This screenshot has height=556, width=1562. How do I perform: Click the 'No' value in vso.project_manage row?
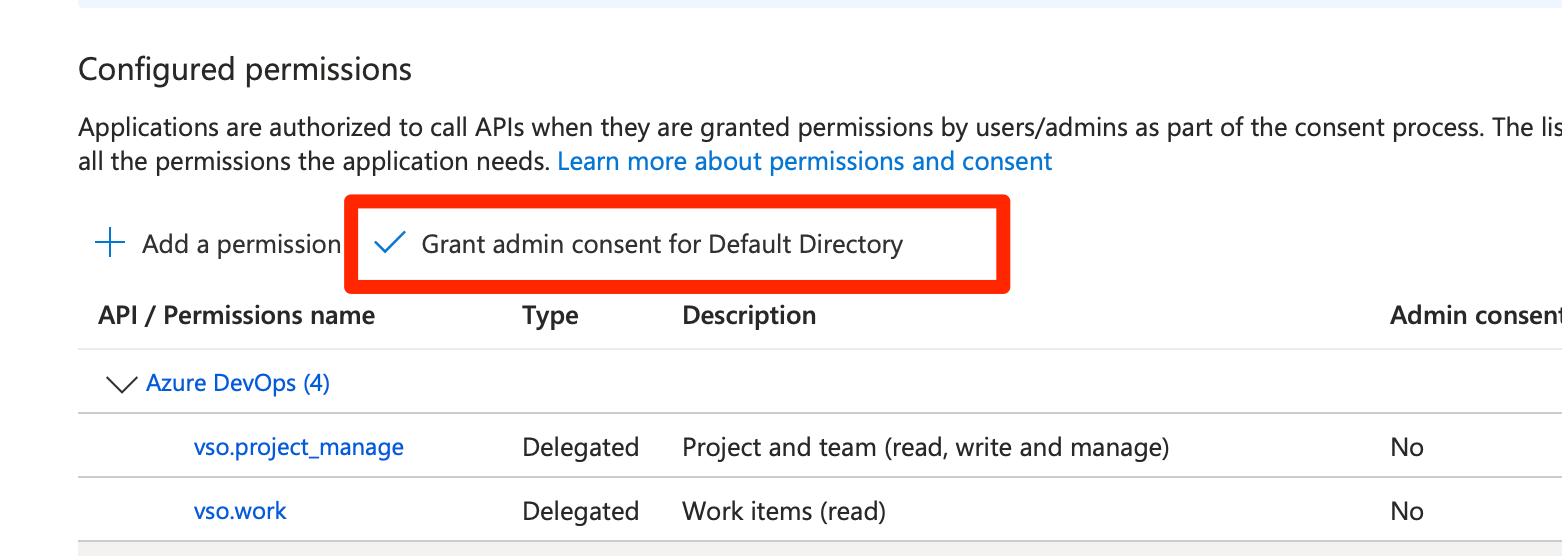coord(1406,447)
